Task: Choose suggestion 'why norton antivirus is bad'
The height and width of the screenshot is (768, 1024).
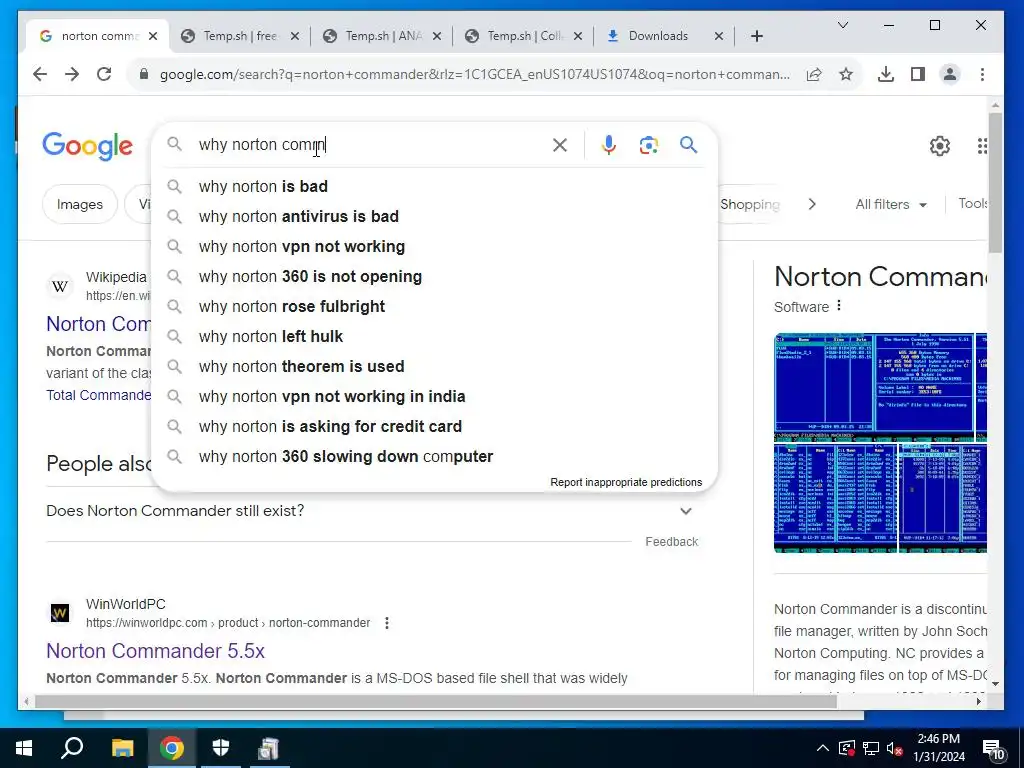Action: (x=434, y=217)
